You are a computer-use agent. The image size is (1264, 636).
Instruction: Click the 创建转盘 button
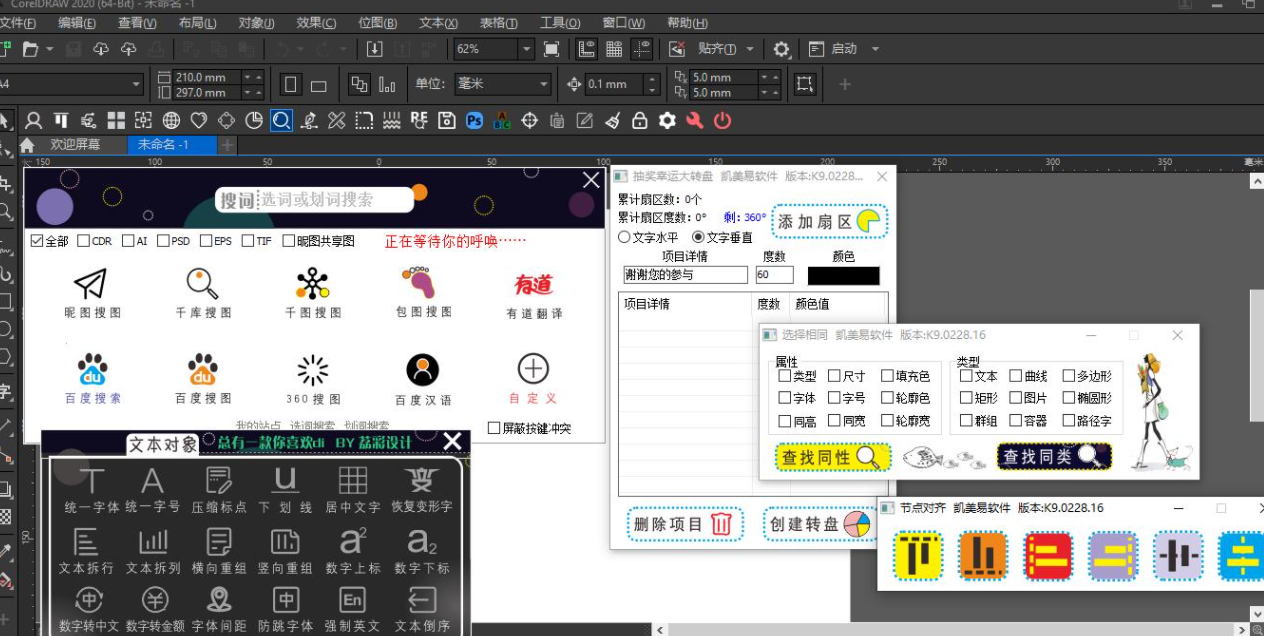pos(820,524)
